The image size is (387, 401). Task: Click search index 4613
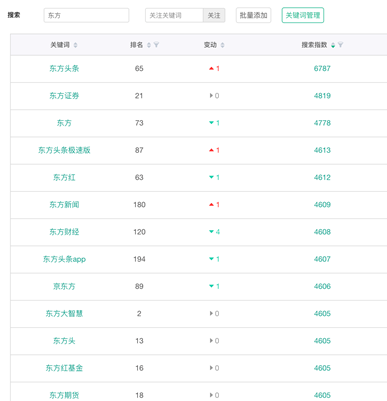click(322, 150)
